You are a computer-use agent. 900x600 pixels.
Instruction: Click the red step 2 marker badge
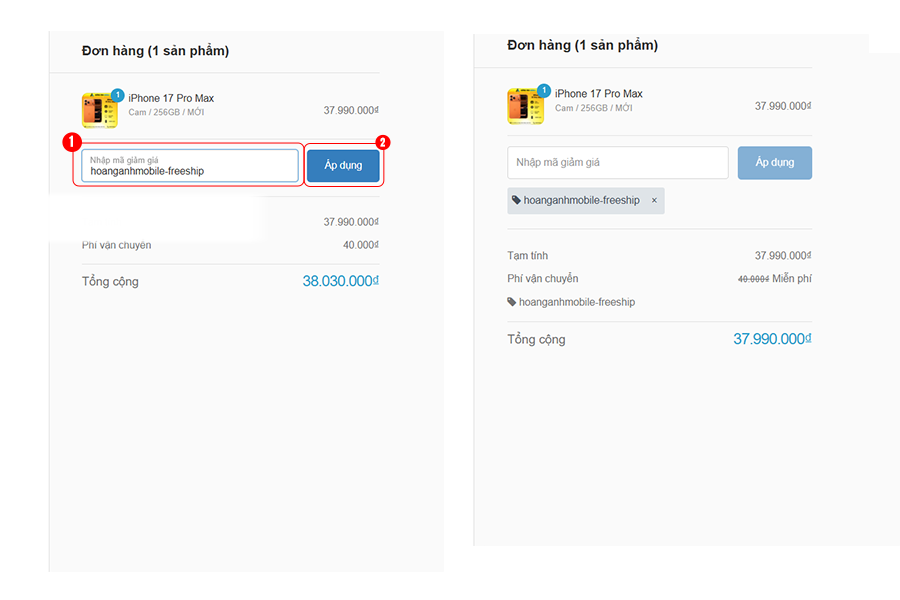pos(381,142)
